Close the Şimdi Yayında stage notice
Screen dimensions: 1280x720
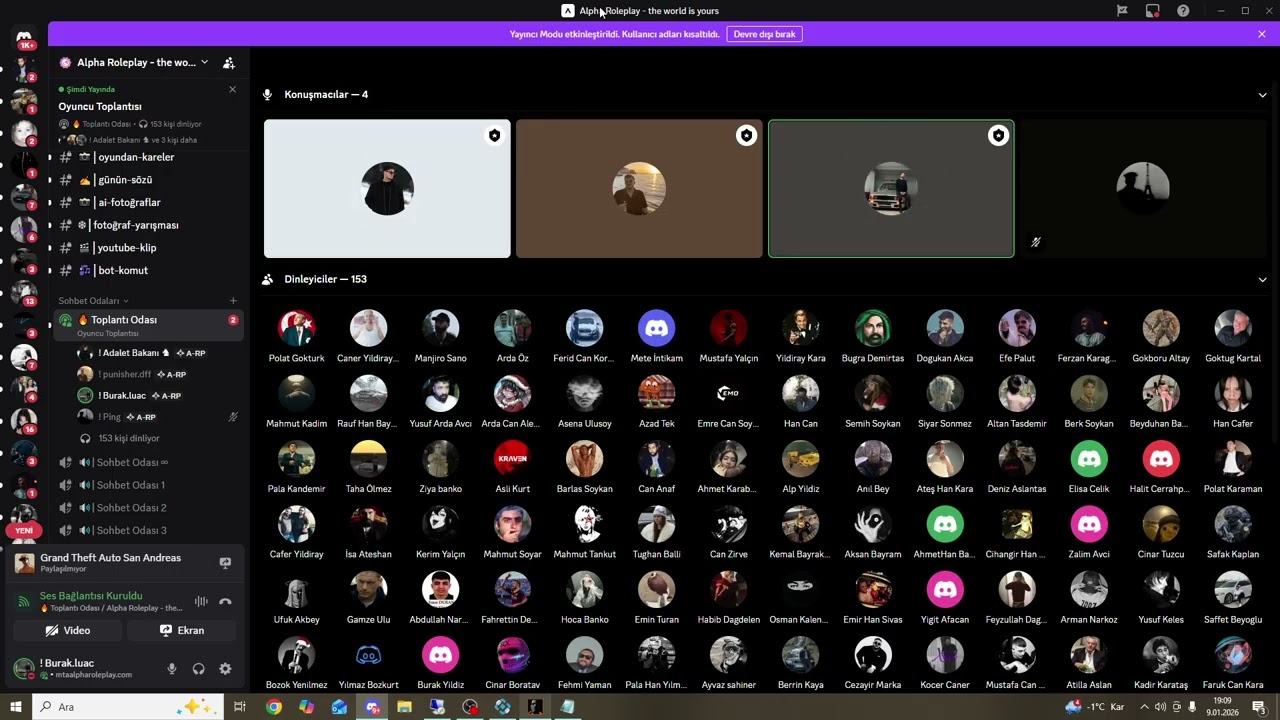[x=233, y=89]
